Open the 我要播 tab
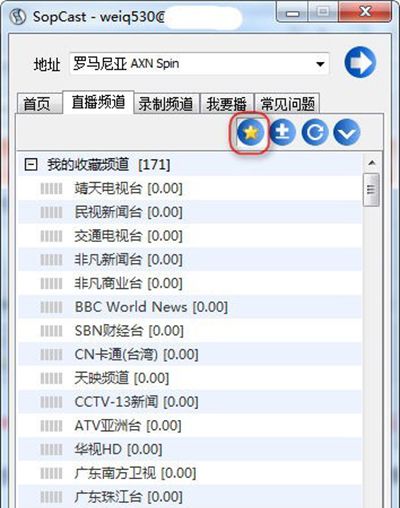The width and height of the screenshot is (400, 508). coord(226,104)
